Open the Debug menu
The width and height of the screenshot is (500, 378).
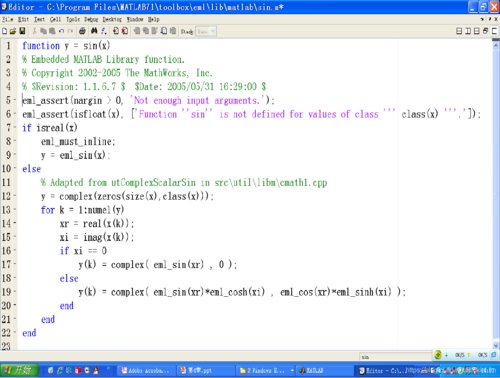tap(91, 19)
